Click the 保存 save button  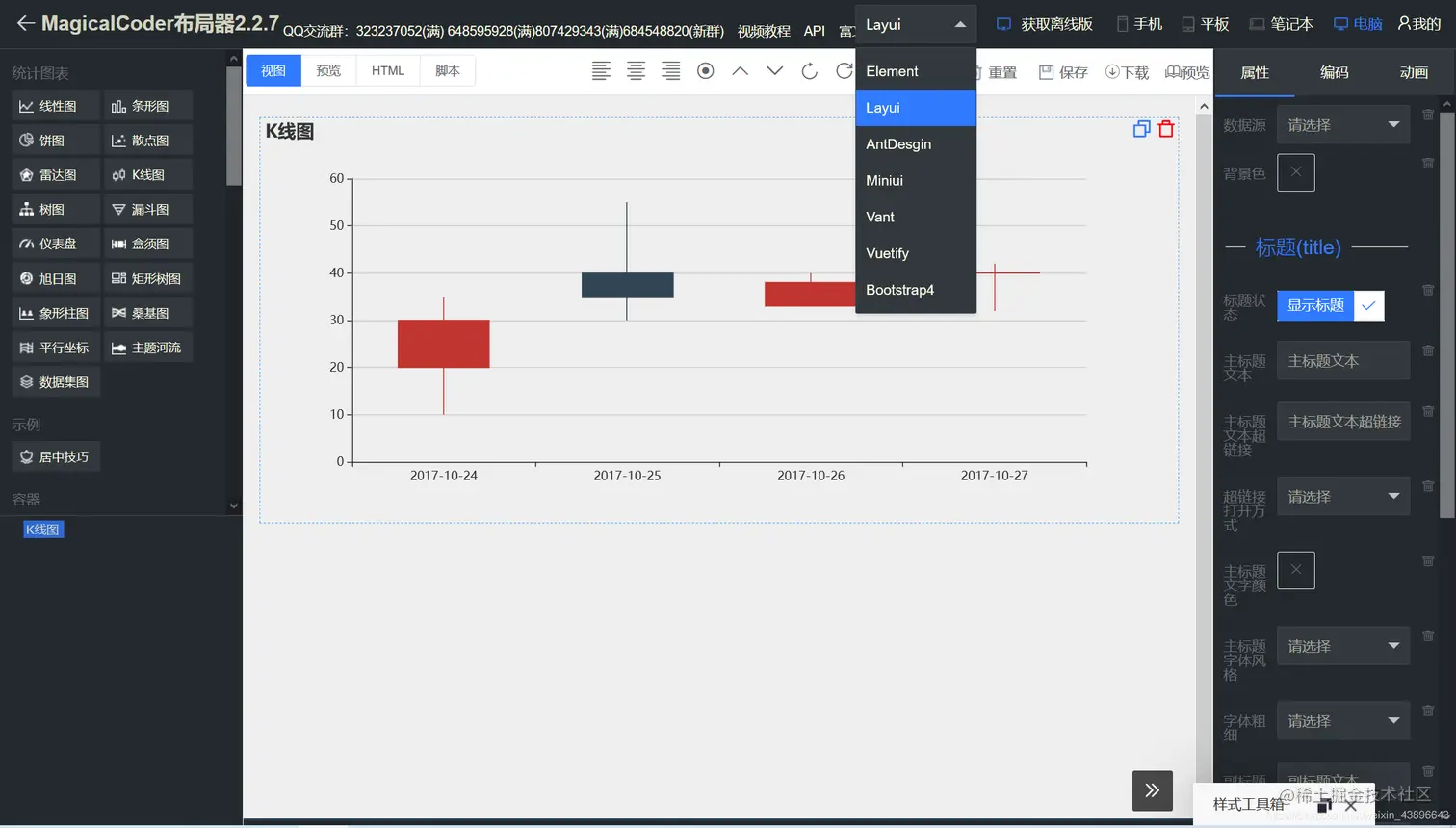pos(1063,72)
